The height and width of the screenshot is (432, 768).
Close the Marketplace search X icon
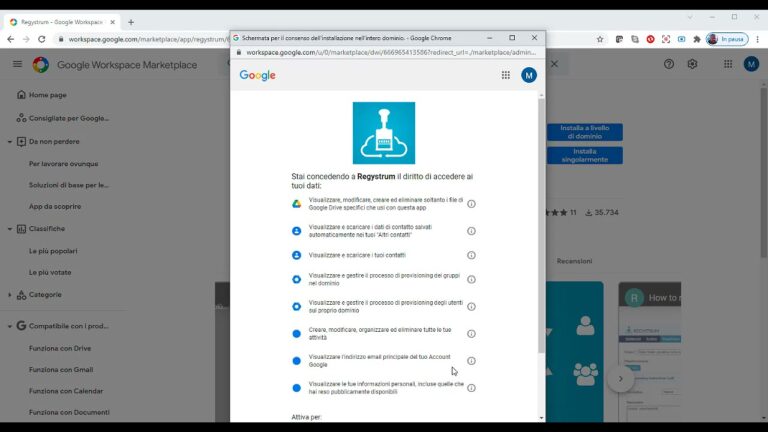[554, 64]
